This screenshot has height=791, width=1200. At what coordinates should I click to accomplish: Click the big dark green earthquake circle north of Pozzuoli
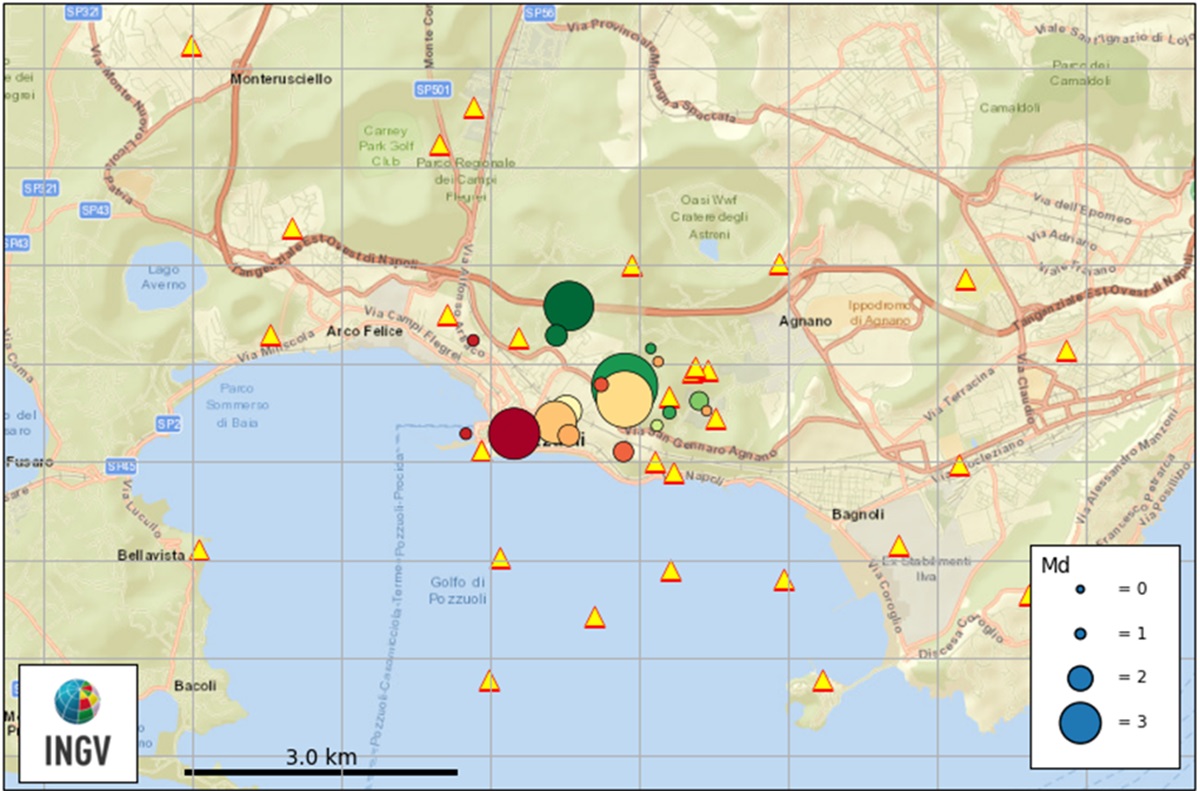(569, 305)
